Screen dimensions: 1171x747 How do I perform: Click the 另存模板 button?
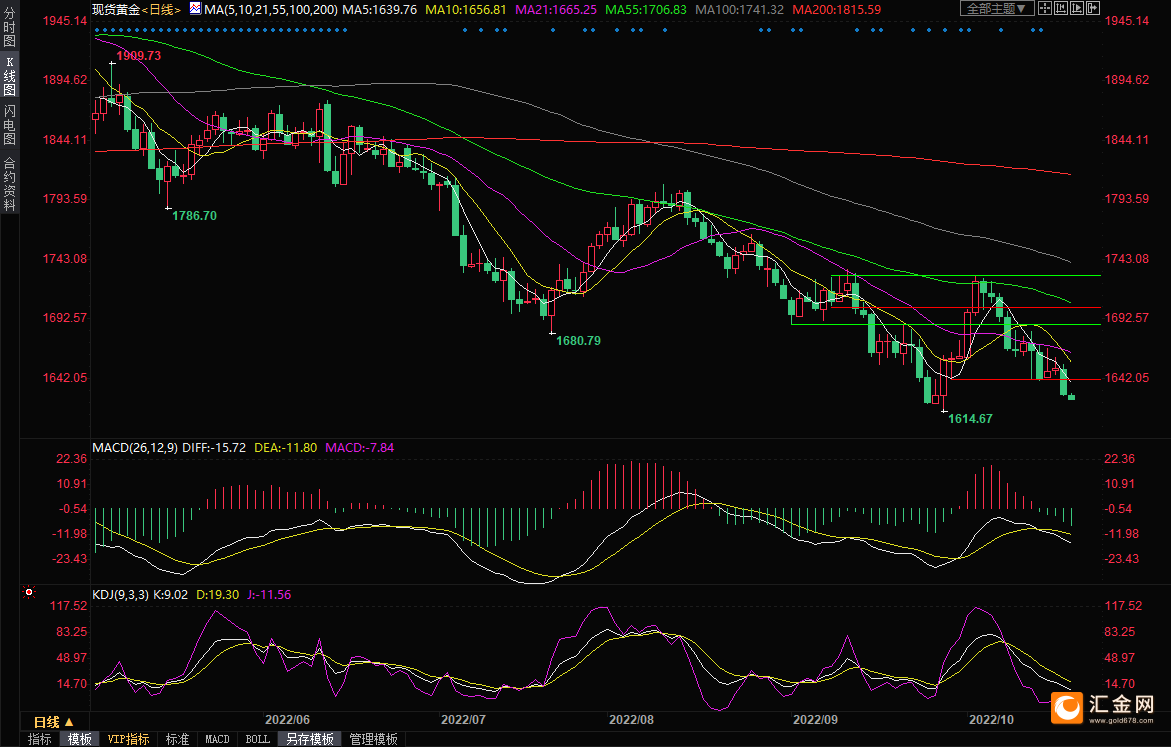click(x=310, y=739)
